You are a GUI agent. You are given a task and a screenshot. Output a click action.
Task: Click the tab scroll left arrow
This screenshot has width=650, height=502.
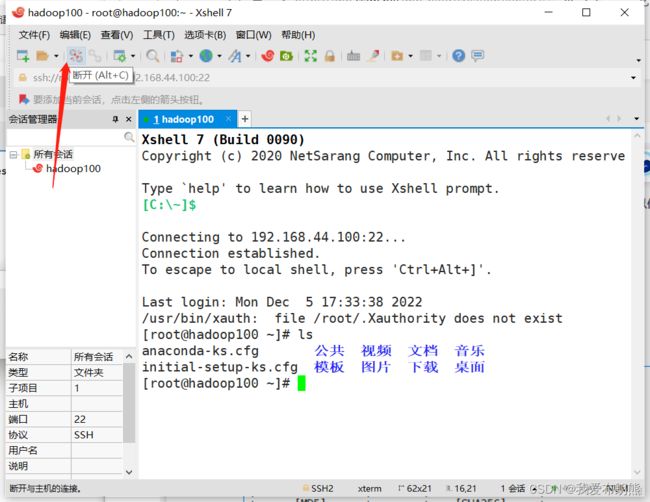[x=608, y=119]
